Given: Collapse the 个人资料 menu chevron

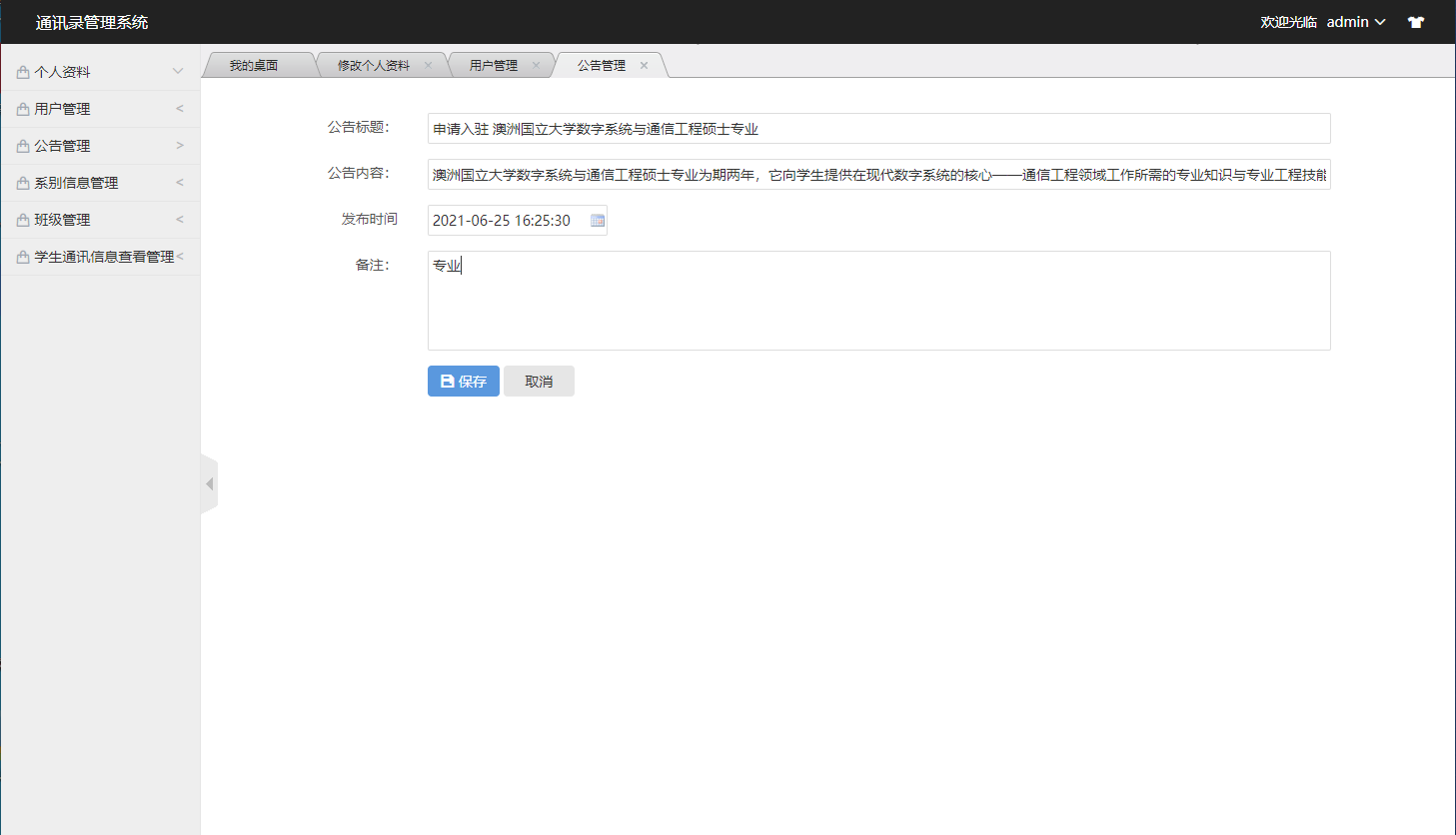Looking at the screenshot, I should click(x=178, y=71).
